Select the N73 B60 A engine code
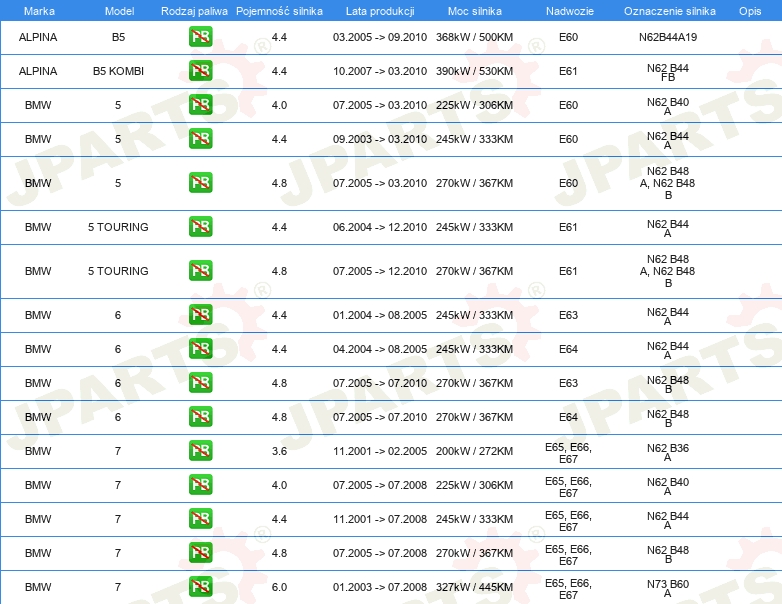This screenshot has width=782, height=604. coord(668,588)
